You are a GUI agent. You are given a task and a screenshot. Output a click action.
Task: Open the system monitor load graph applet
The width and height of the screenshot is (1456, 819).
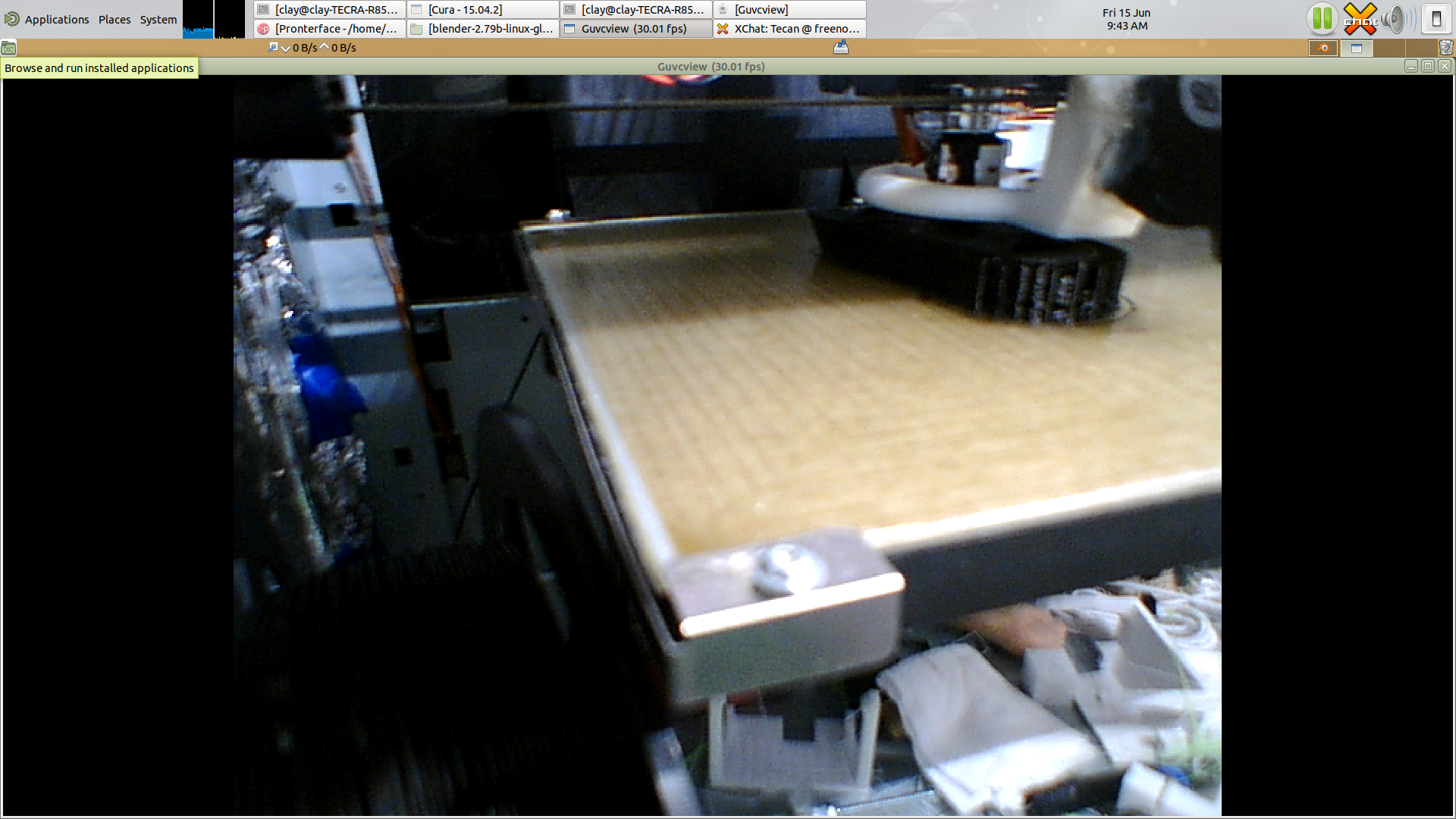click(x=214, y=19)
